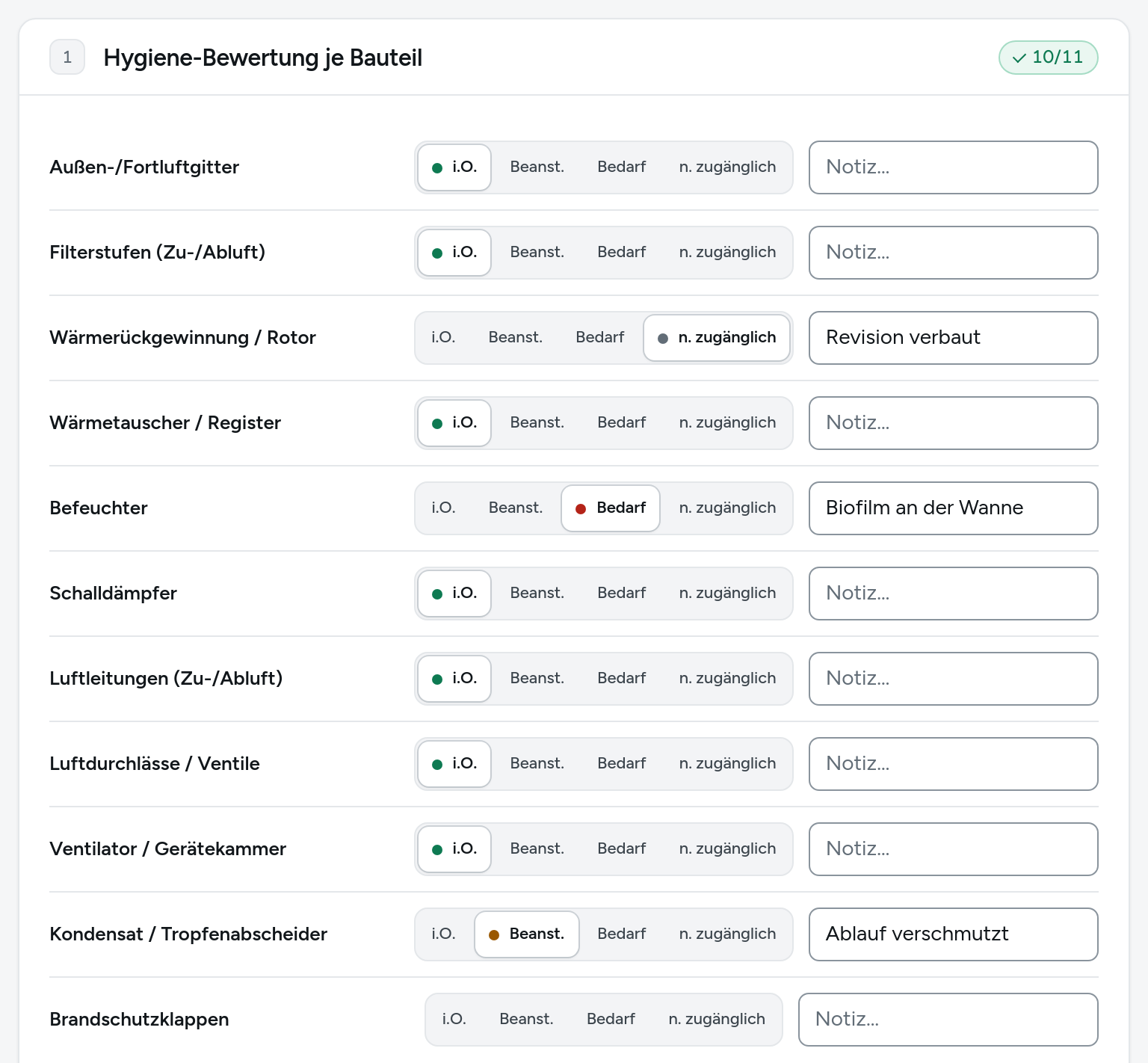Set Schalldämpfer to Beanst.

pyautogui.click(x=537, y=594)
